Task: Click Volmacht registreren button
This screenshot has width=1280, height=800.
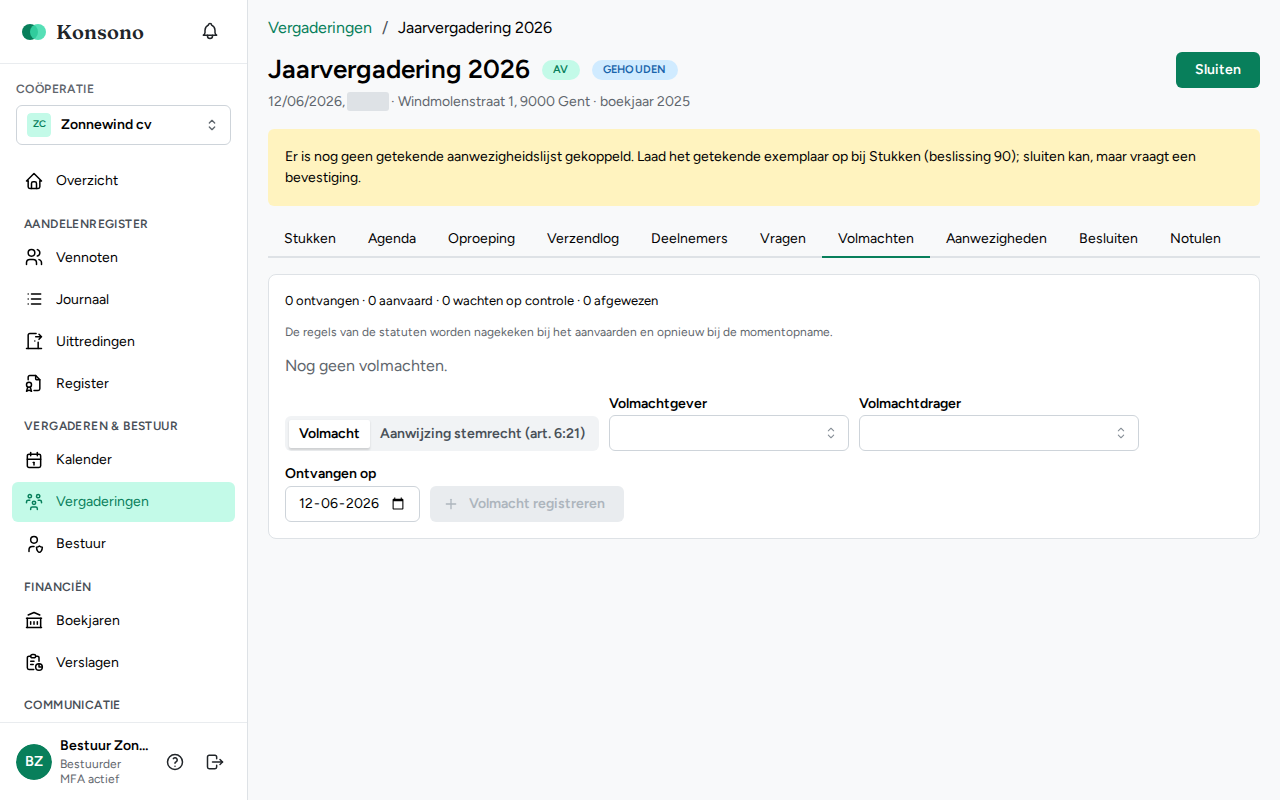Action: (527, 504)
